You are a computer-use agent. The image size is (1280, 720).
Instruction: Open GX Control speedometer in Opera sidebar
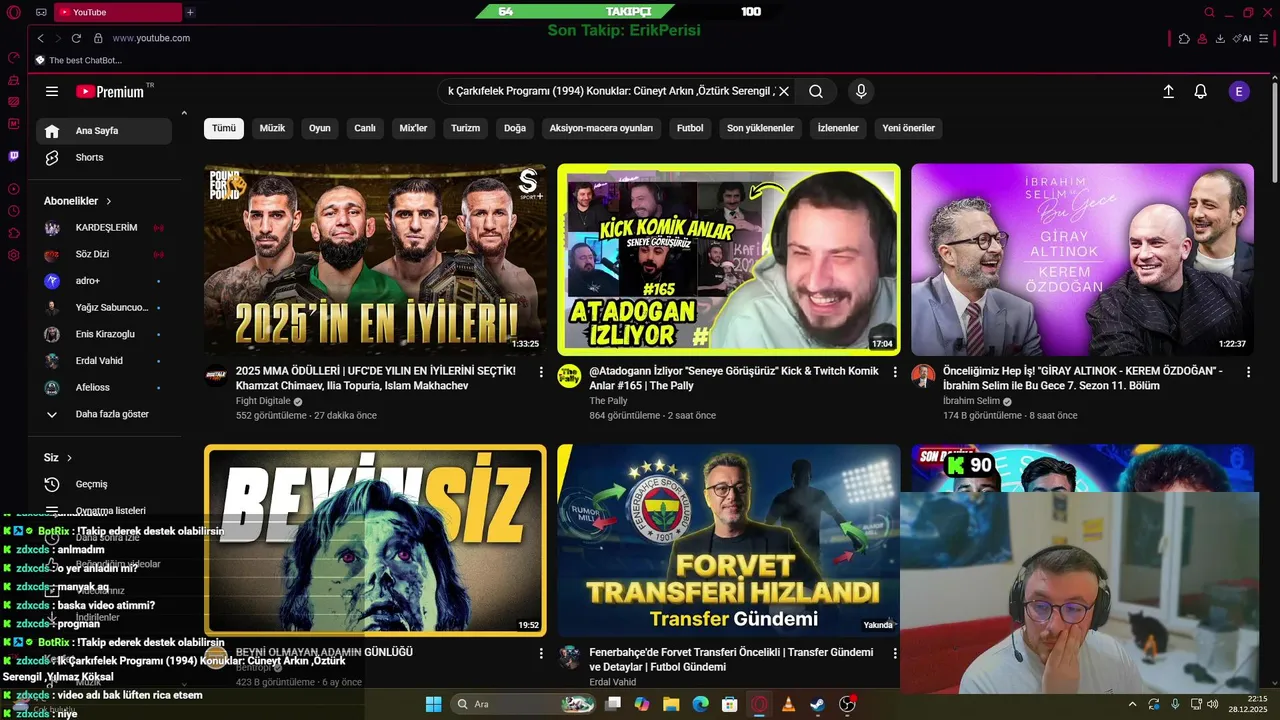[x=13, y=58]
